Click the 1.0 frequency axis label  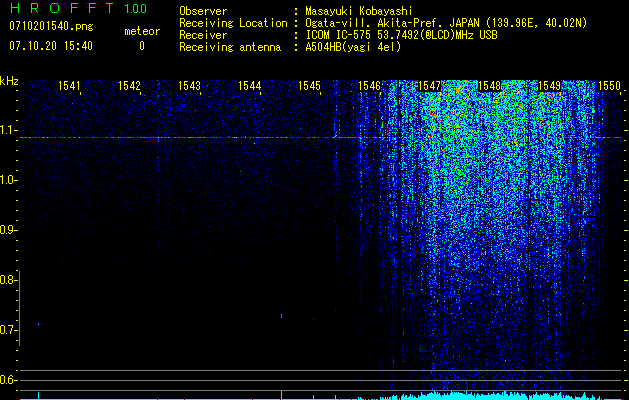tap(8, 180)
